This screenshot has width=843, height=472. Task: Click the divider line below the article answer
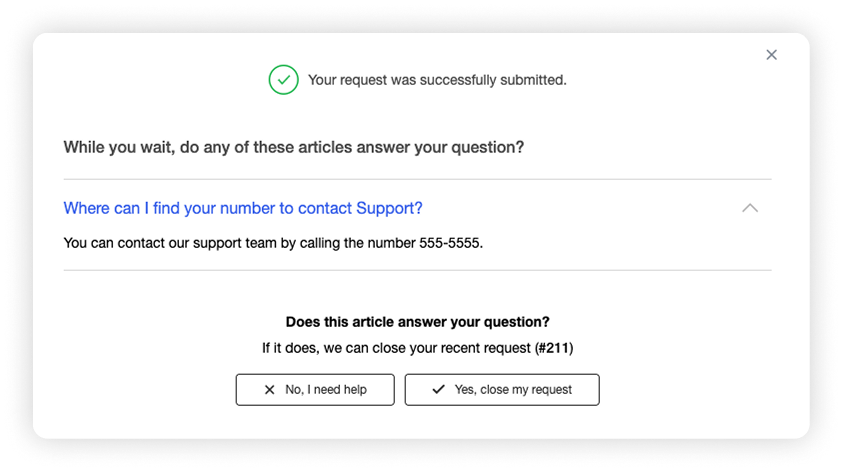click(417, 270)
